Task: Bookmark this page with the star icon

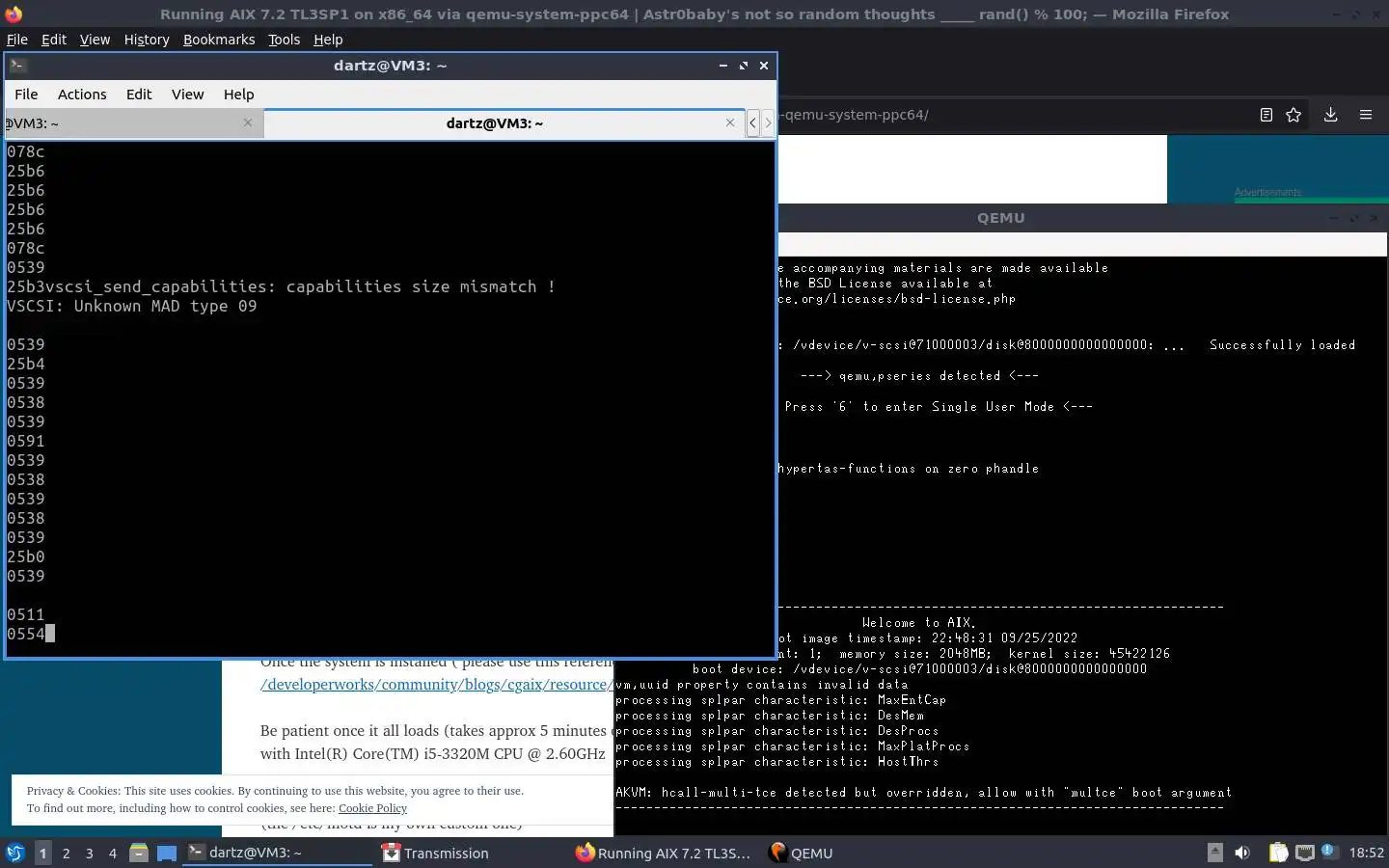Action: point(1294,115)
